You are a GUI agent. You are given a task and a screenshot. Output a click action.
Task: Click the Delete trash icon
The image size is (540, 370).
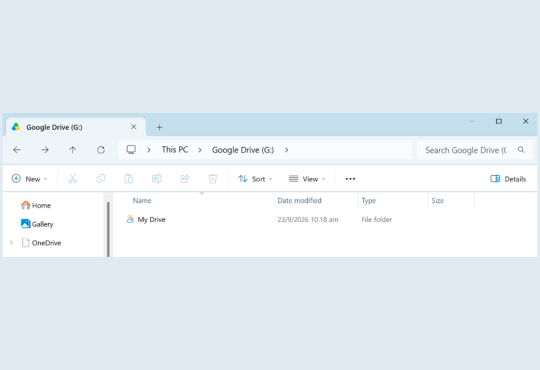(x=213, y=179)
